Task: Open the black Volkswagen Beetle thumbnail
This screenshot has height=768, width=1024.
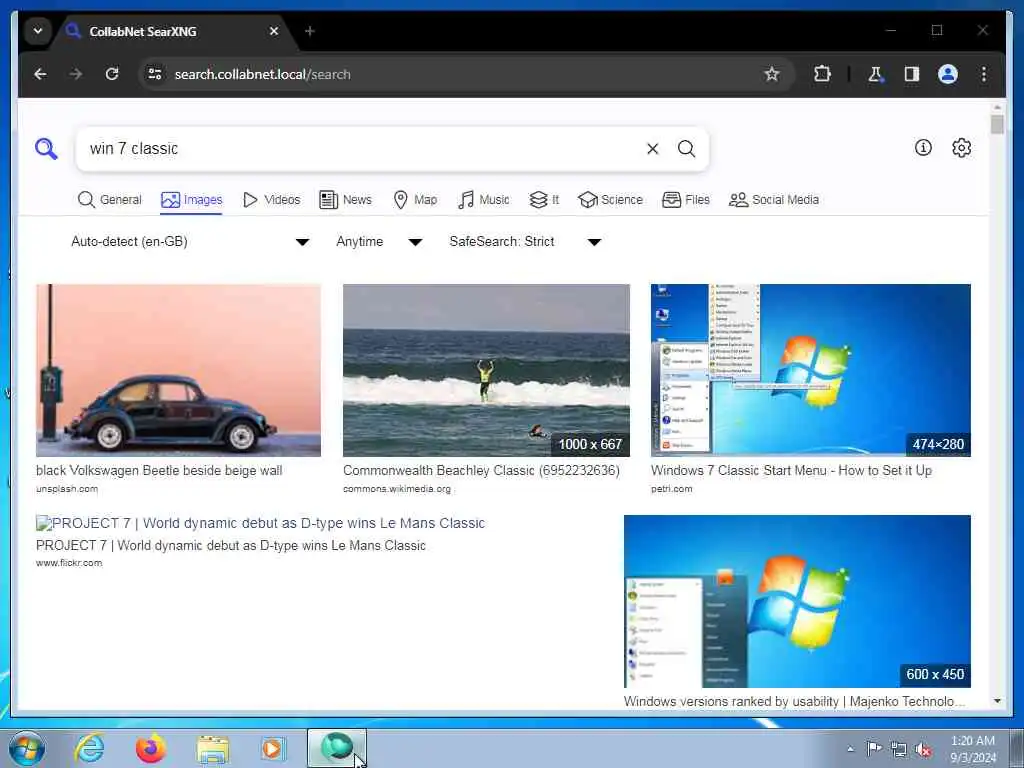Action: coord(178,370)
